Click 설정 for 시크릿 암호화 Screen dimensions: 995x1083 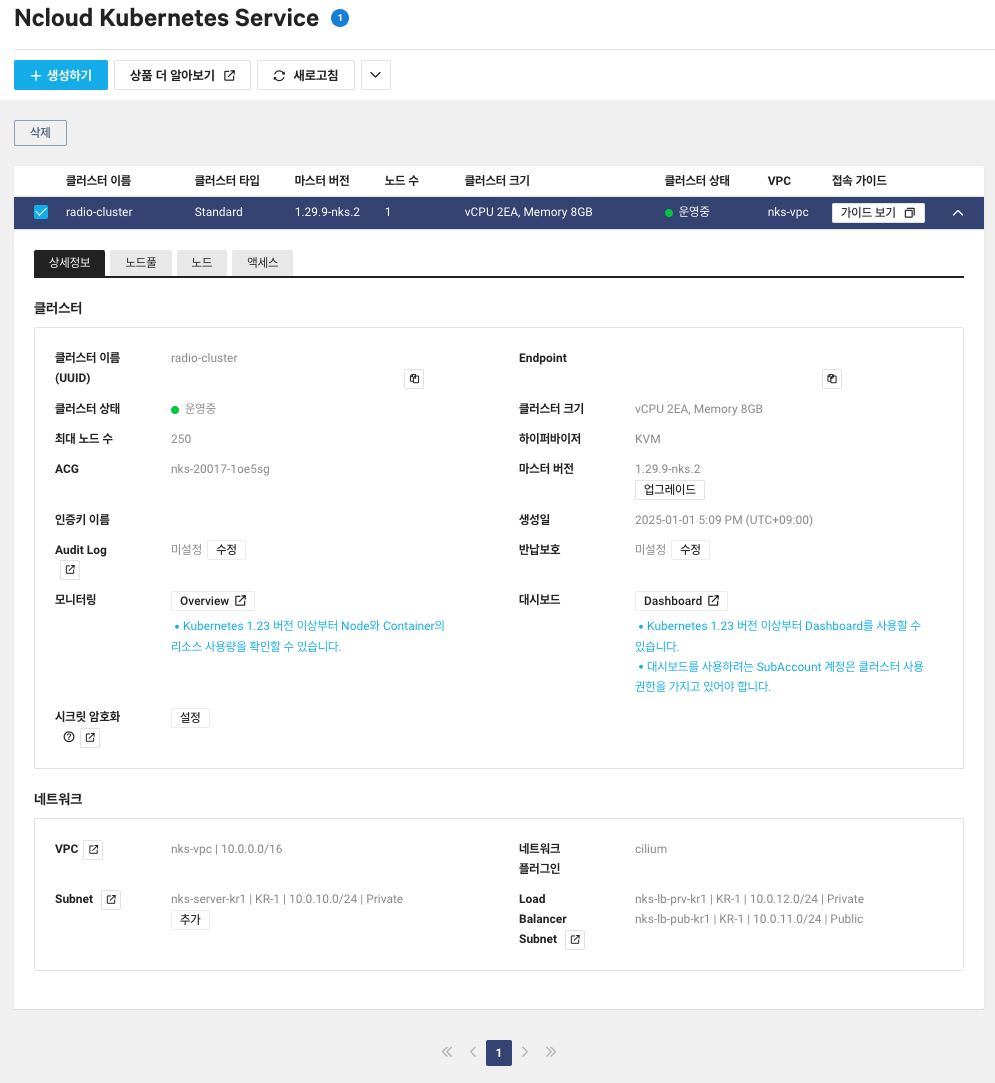[190, 718]
